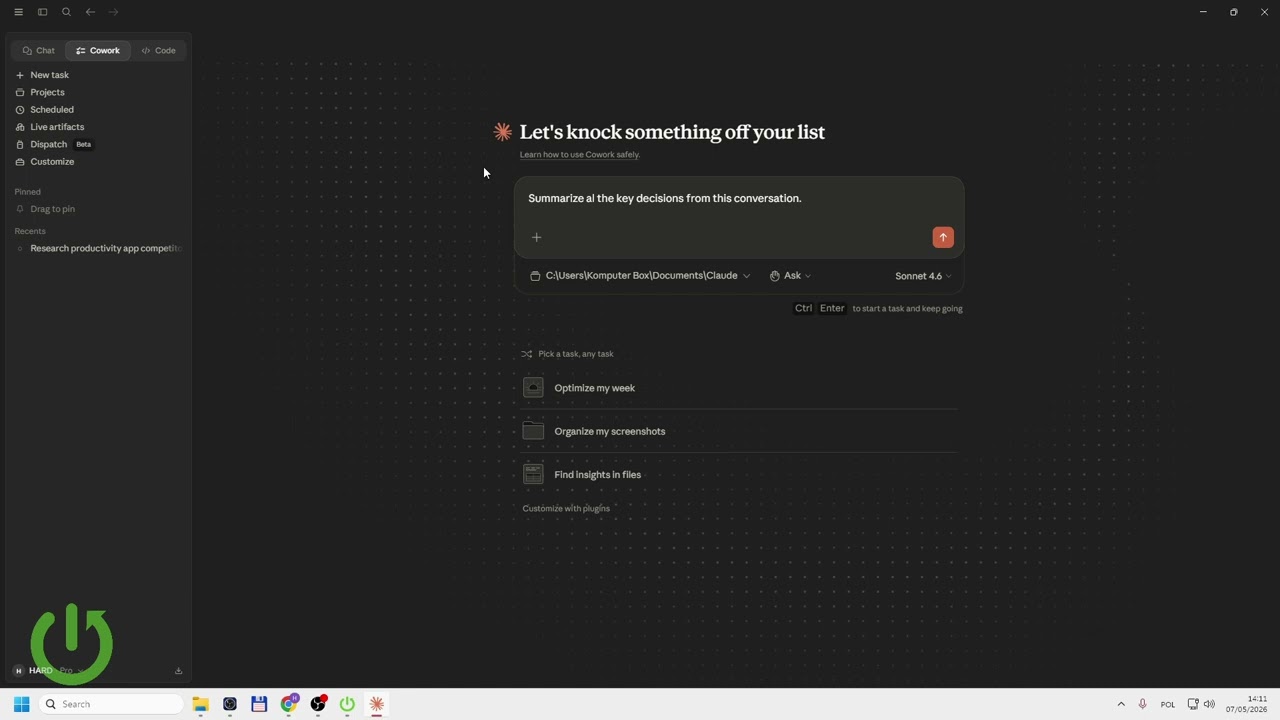This screenshot has width=1280, height=720.
Task: Click the Organize my screenshots folder icon
Action: click(x=533, y=431)
